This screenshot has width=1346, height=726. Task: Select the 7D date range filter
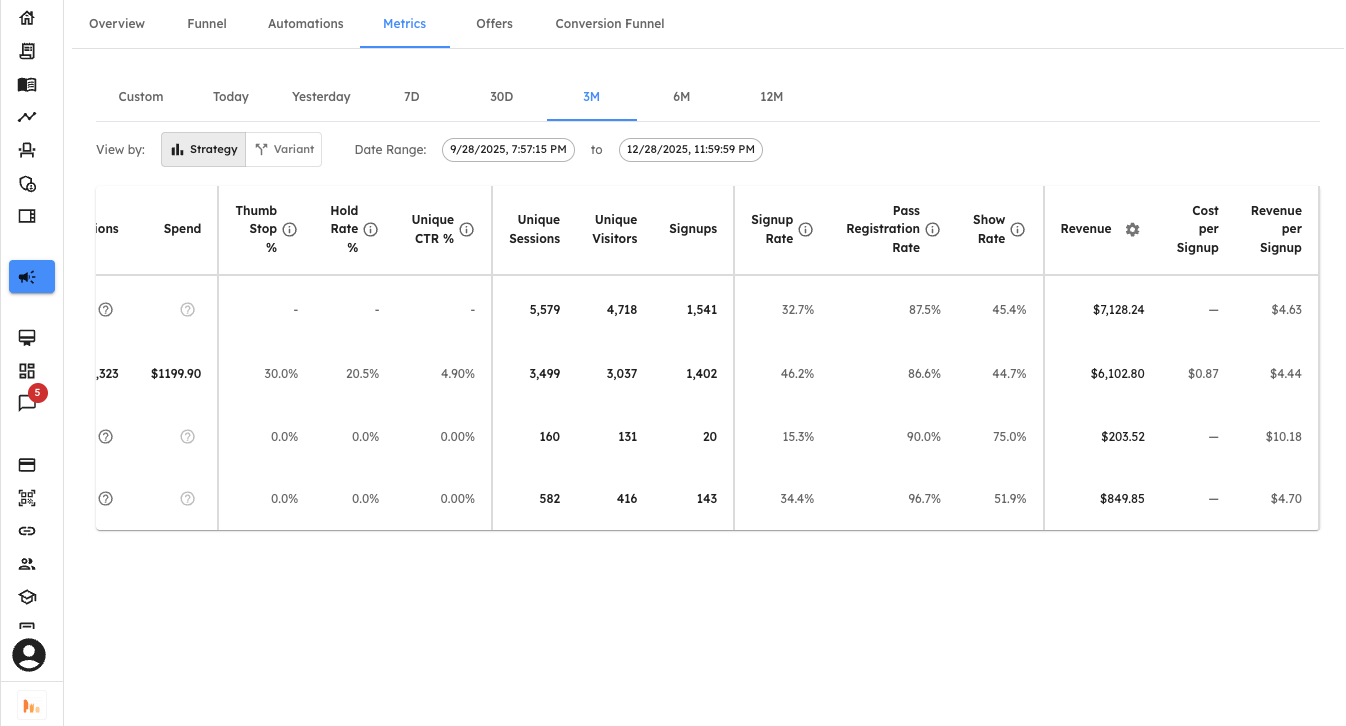click(x=411, y=96)
